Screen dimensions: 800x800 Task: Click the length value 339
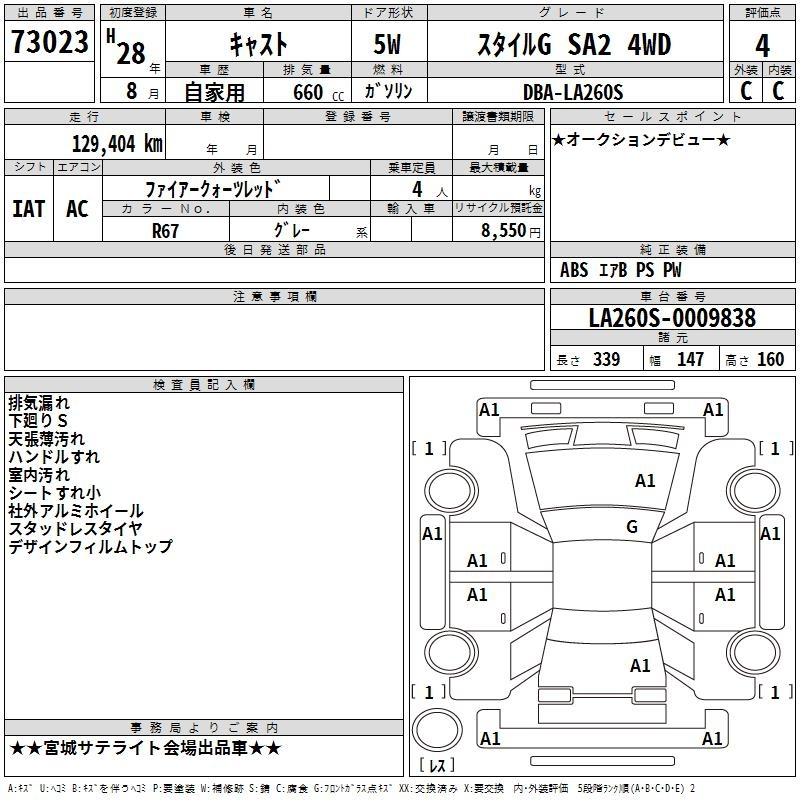click(607, 359)
